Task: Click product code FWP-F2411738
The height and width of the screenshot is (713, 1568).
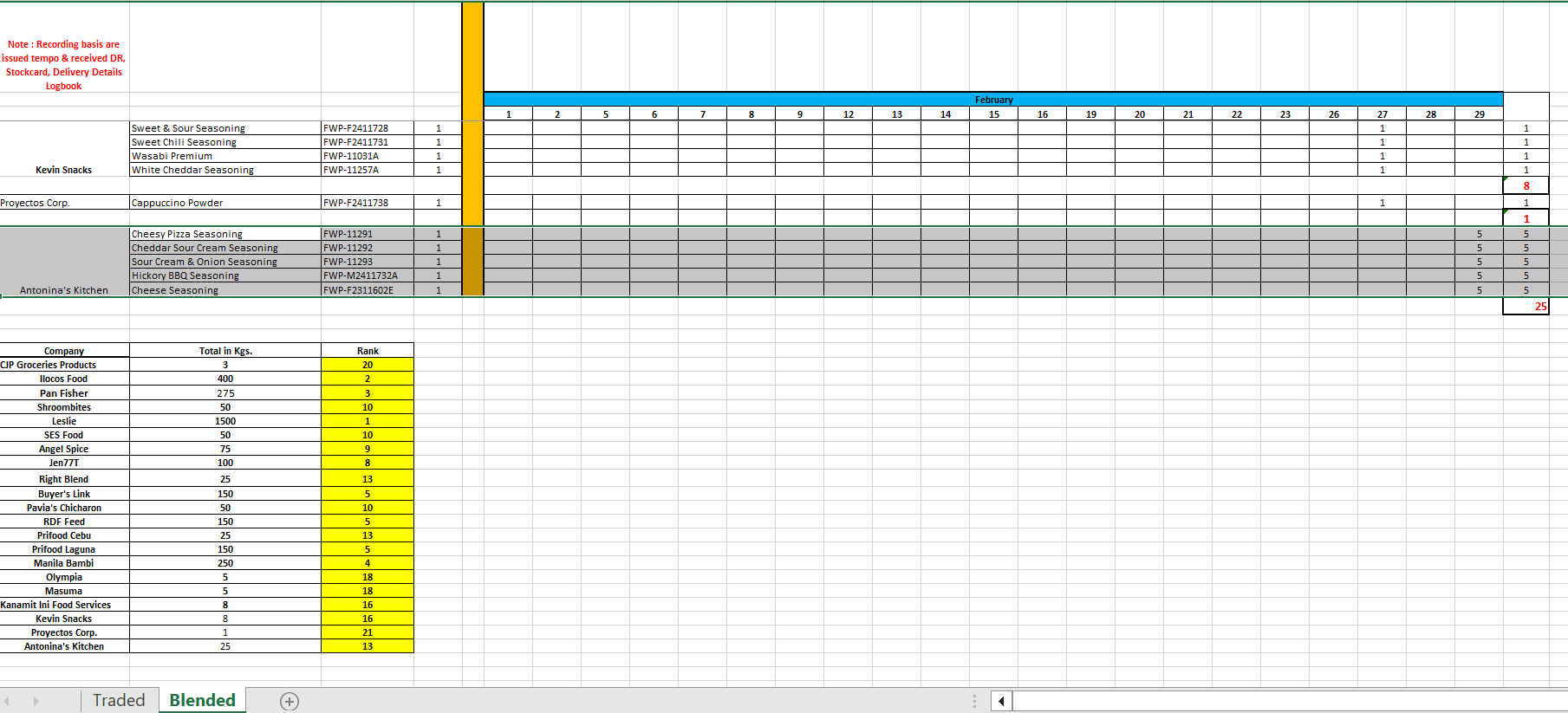Action: 368,203
